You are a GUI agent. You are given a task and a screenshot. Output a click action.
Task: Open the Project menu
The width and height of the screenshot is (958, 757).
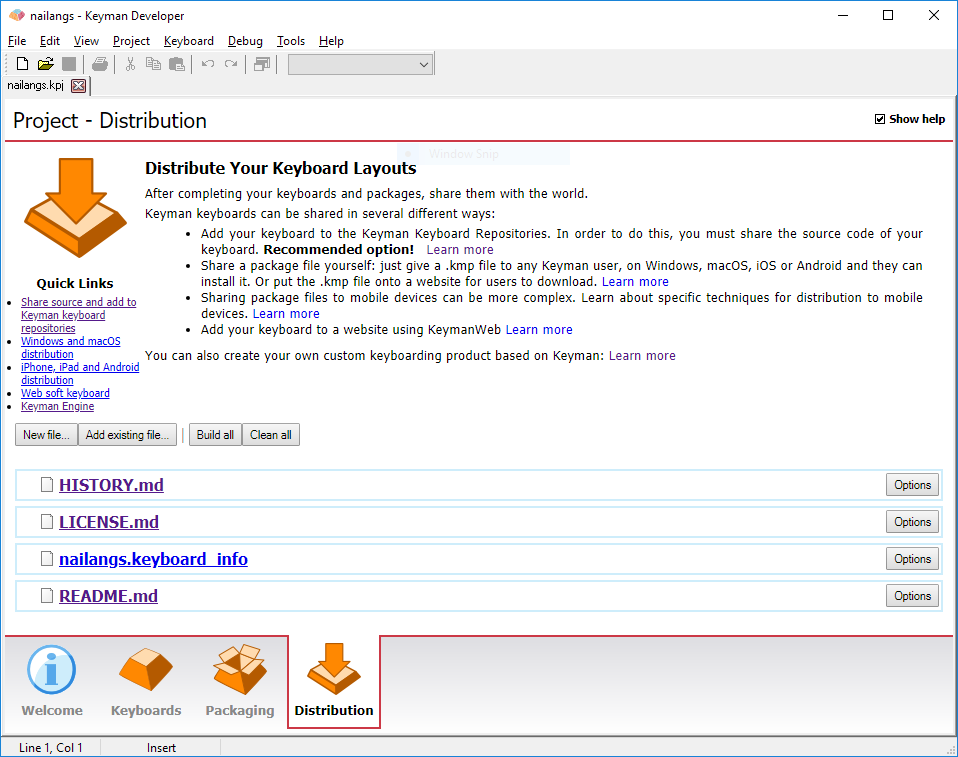coord(131,41)
